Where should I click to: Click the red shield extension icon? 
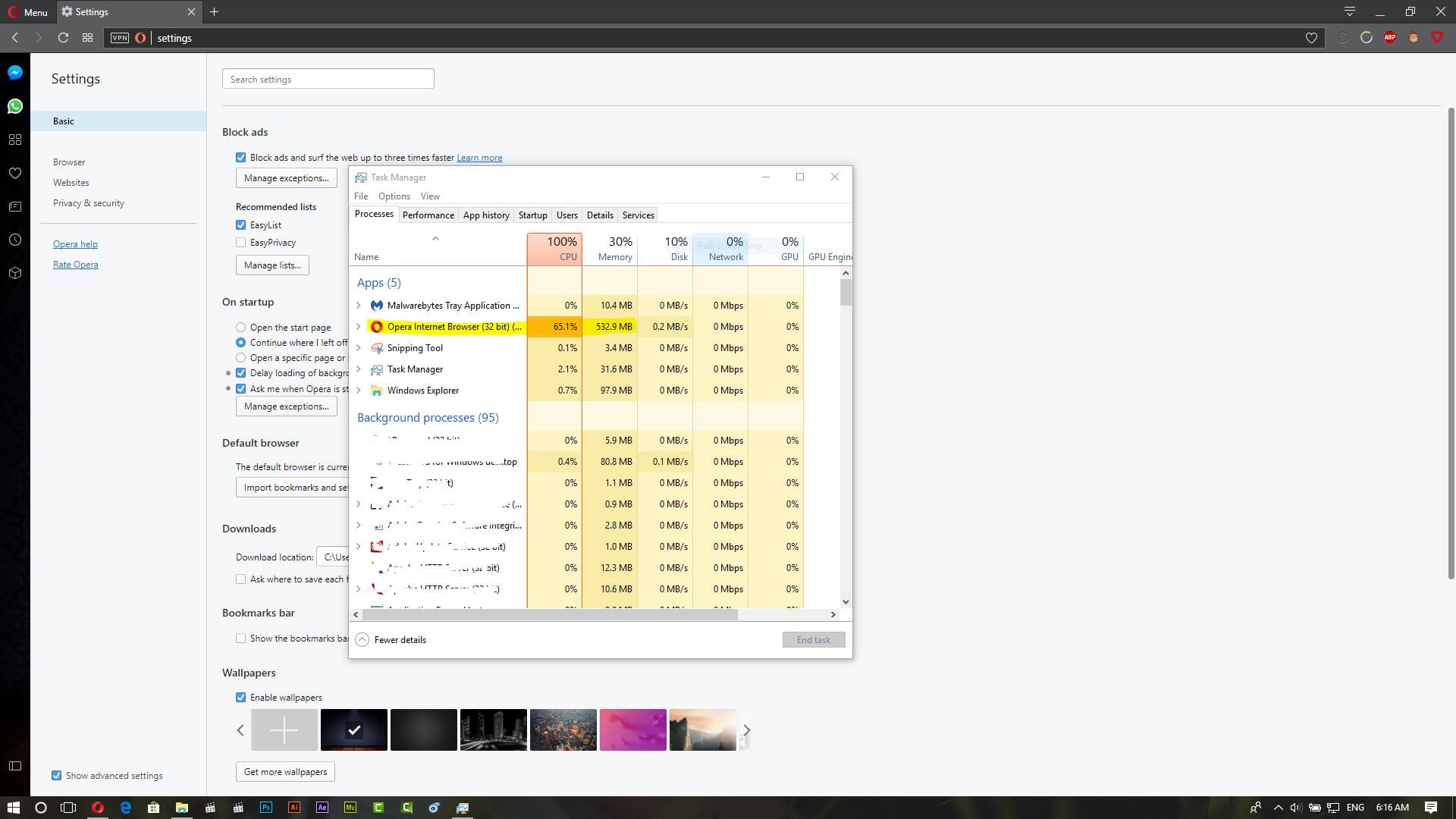(1437, 37)
